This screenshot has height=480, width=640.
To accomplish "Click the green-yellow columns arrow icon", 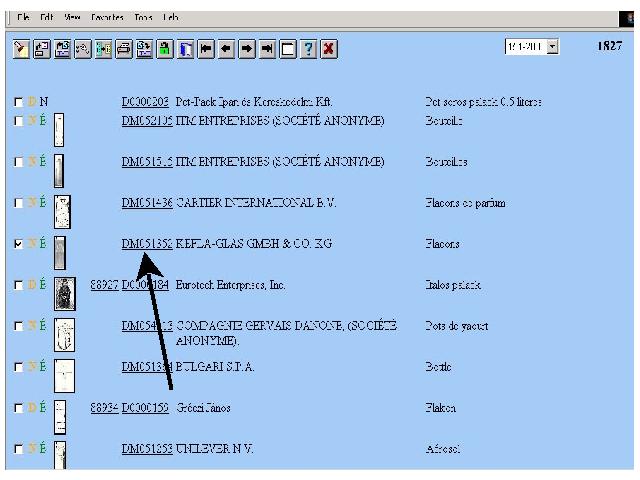I will [x=103, y=49].
